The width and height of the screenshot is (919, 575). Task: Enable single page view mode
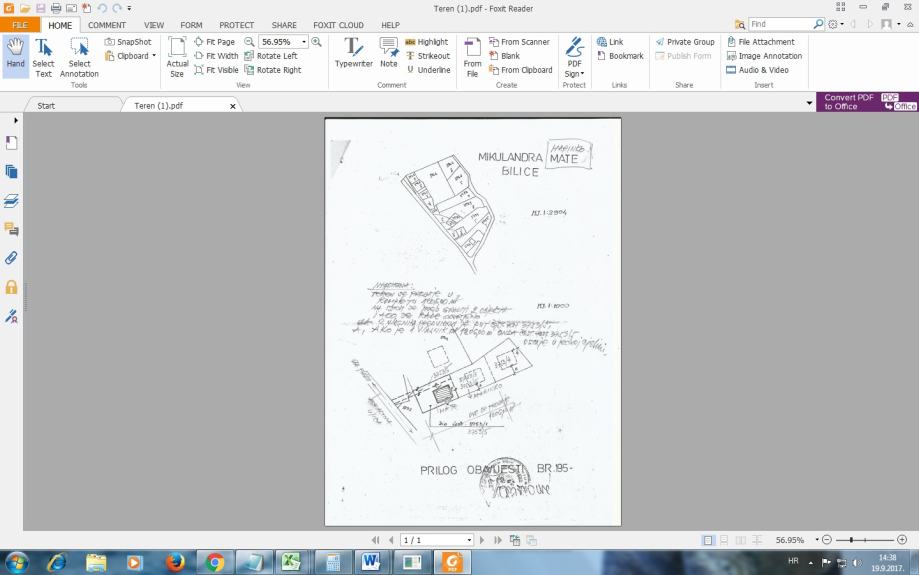point(708,540)
